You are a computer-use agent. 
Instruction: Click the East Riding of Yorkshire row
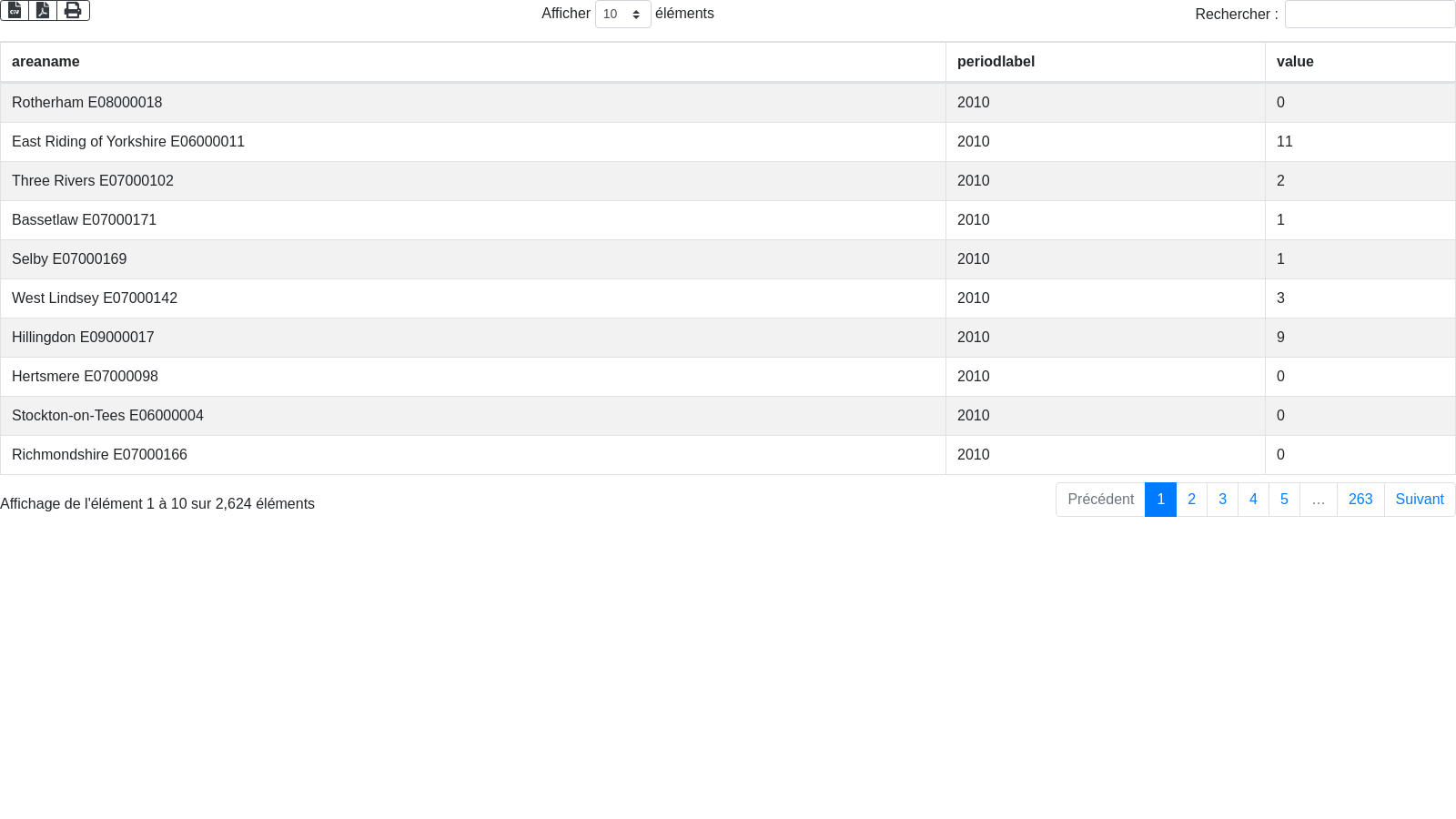128,142
